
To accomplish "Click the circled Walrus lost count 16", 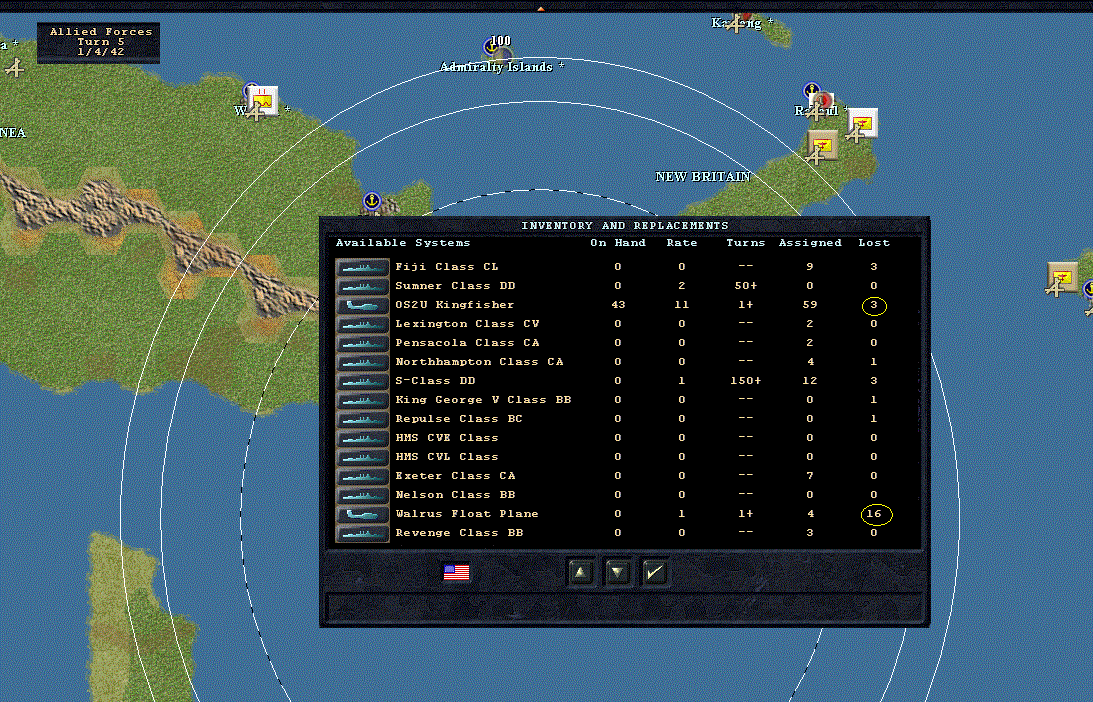I will point(876,514).
